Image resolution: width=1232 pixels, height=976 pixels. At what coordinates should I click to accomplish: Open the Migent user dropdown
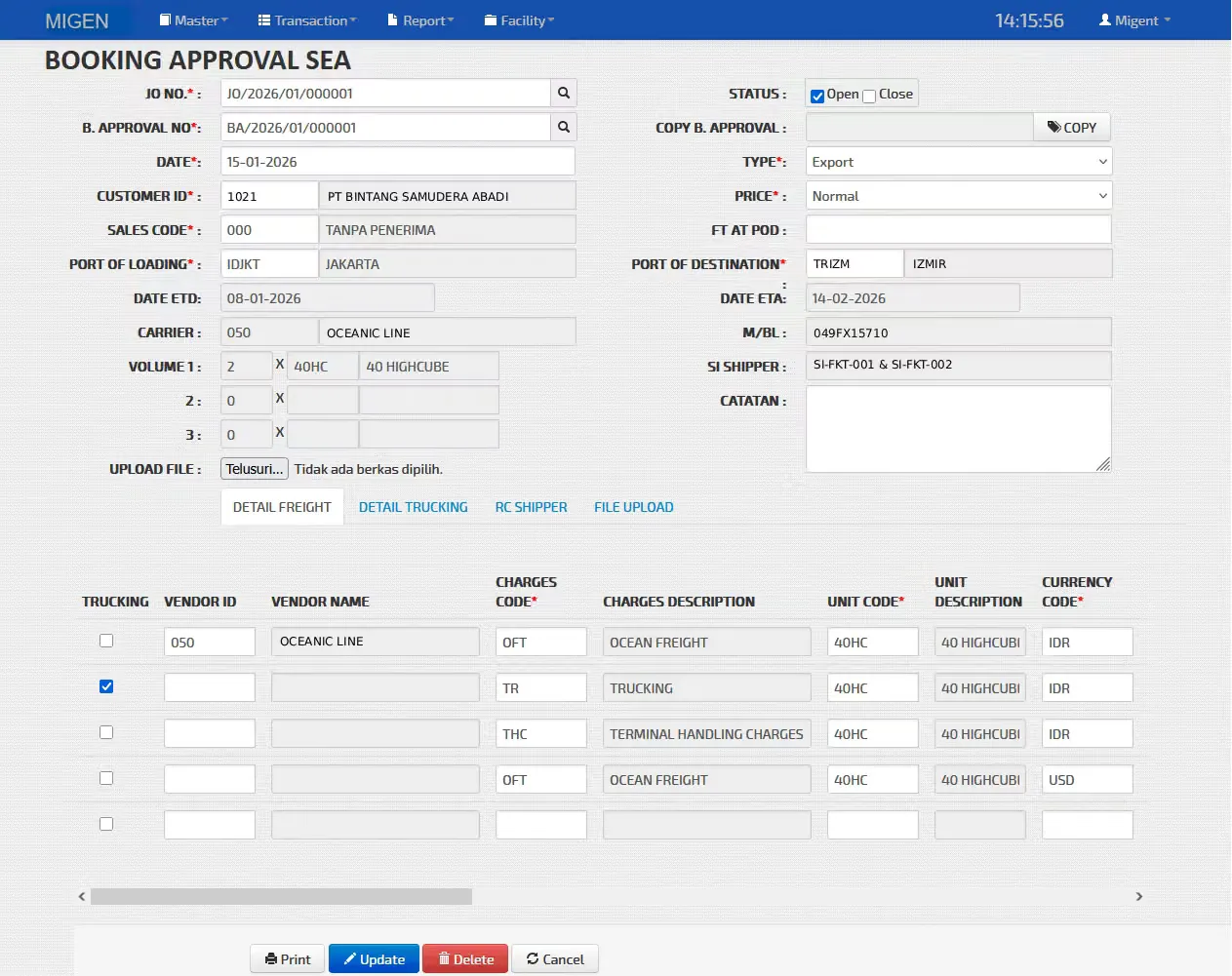pos(1134,20)
